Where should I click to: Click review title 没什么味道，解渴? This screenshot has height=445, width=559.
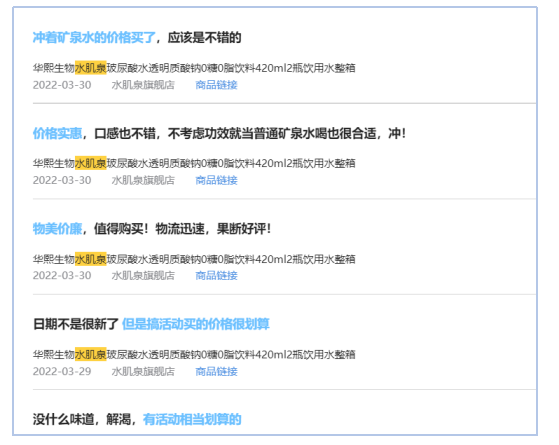click(137, 419)
